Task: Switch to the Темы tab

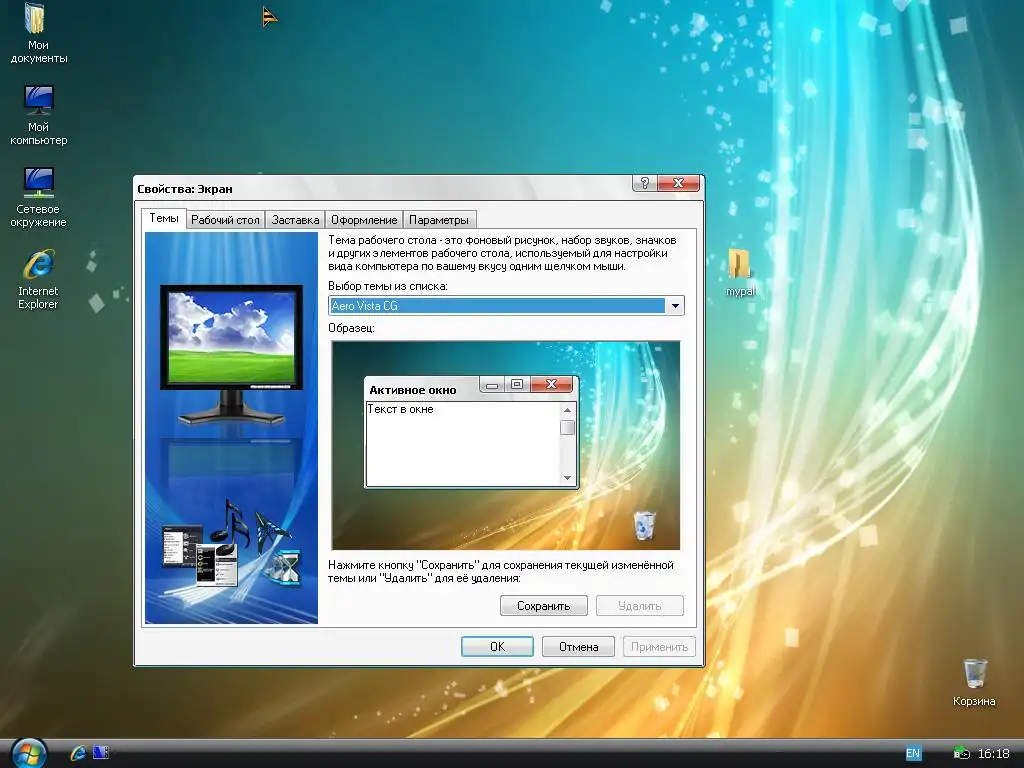Action: pos(163,218)
